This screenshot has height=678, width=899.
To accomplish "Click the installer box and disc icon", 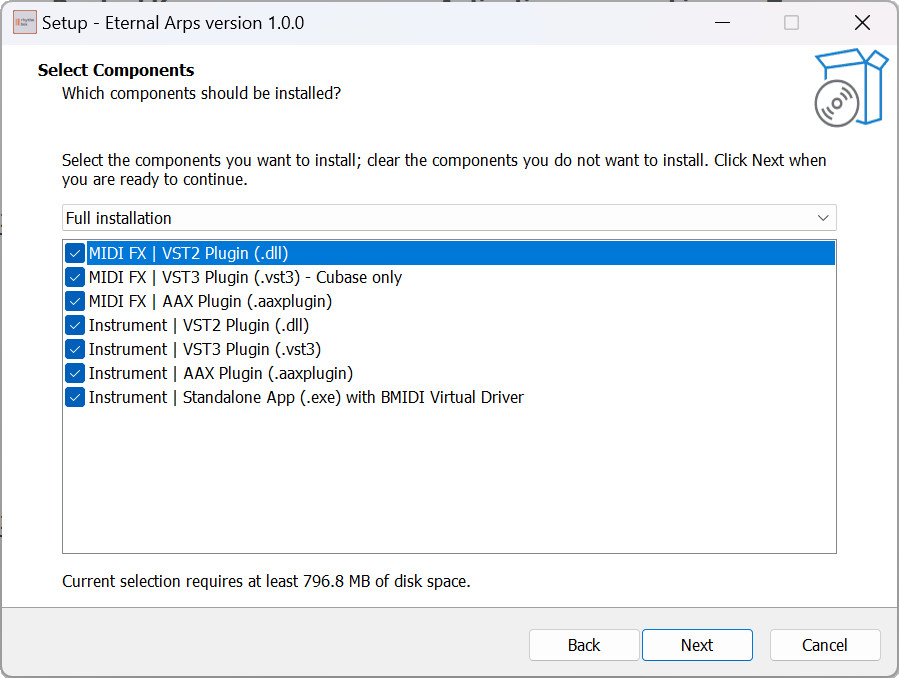I will pos(851,88).
